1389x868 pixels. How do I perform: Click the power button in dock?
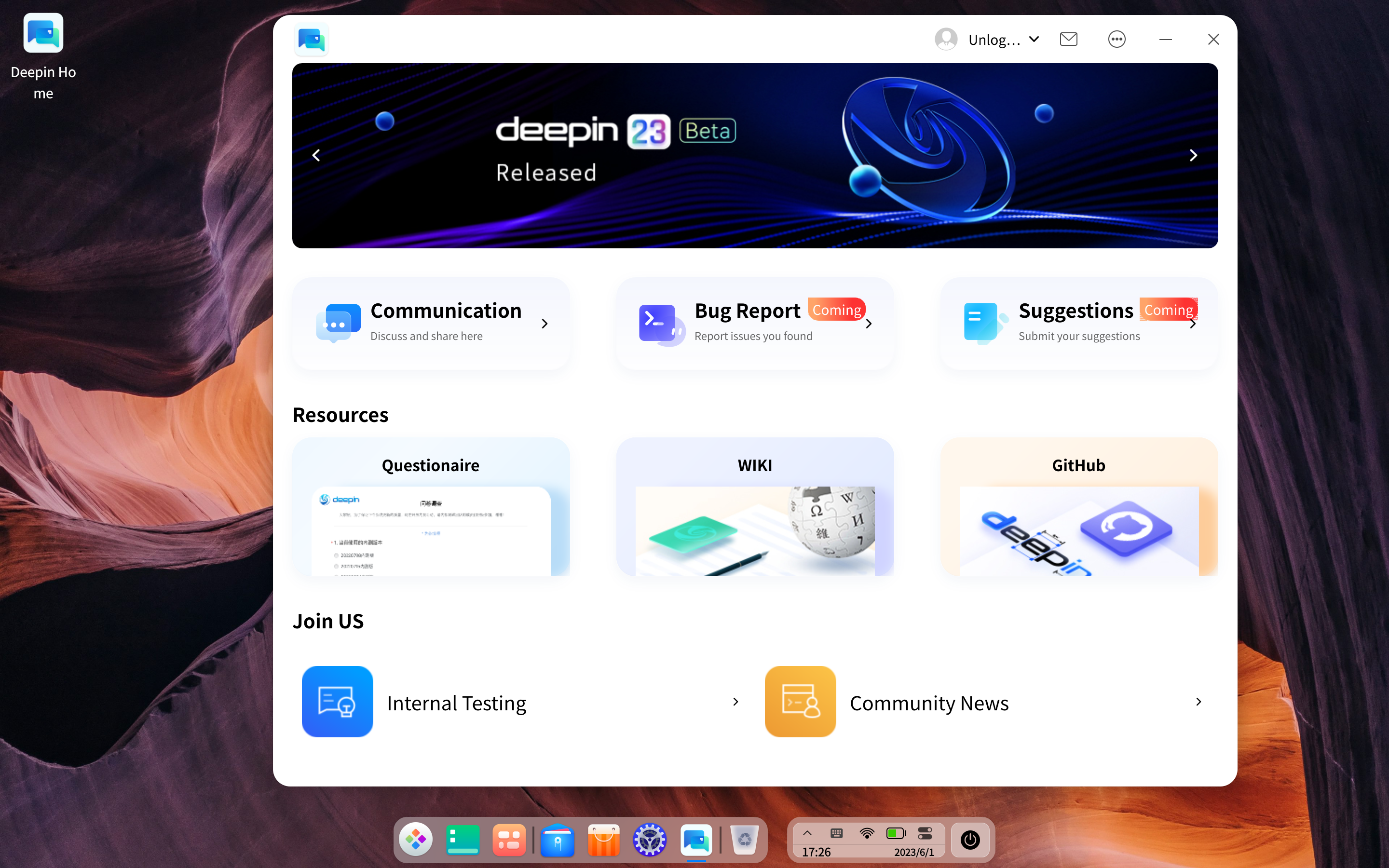click(970, 840)
